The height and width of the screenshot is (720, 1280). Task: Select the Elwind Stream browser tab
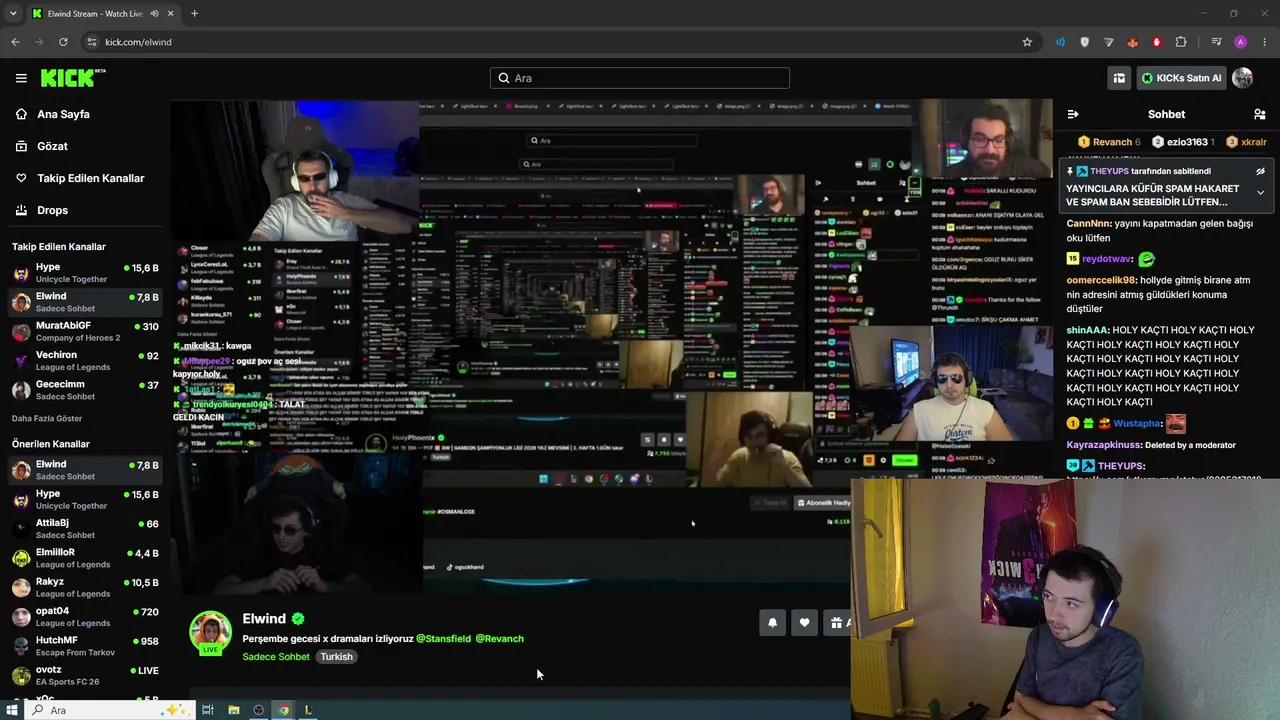click(103, 14)
